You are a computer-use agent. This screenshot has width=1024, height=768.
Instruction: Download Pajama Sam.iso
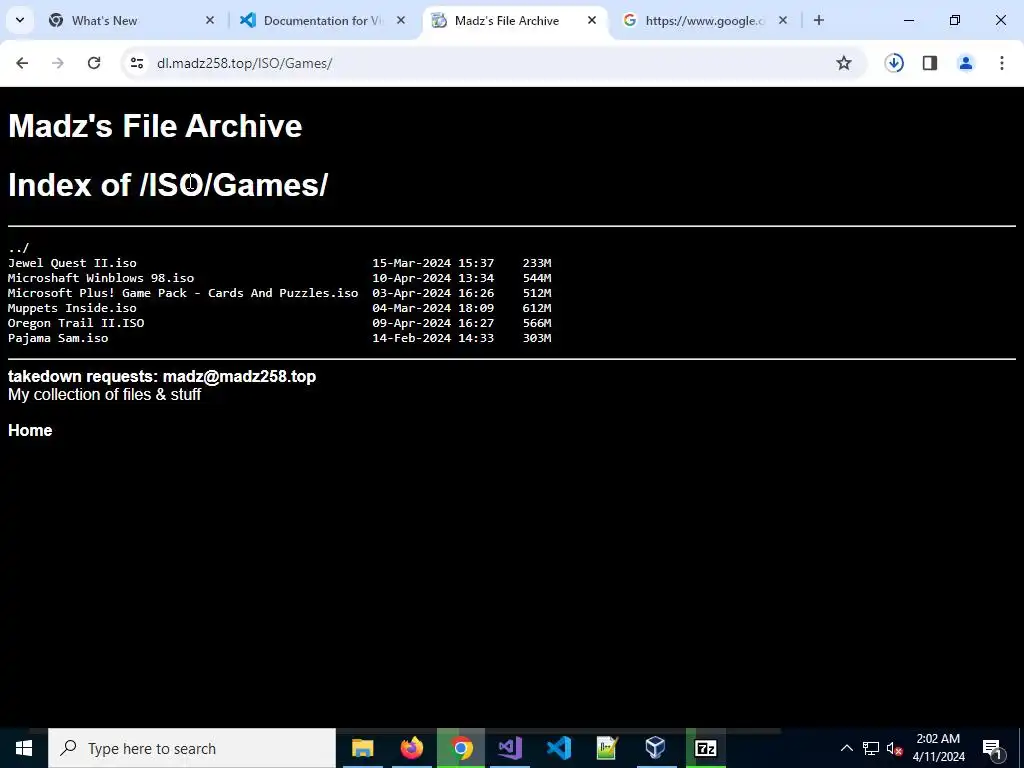pos(58,338)
